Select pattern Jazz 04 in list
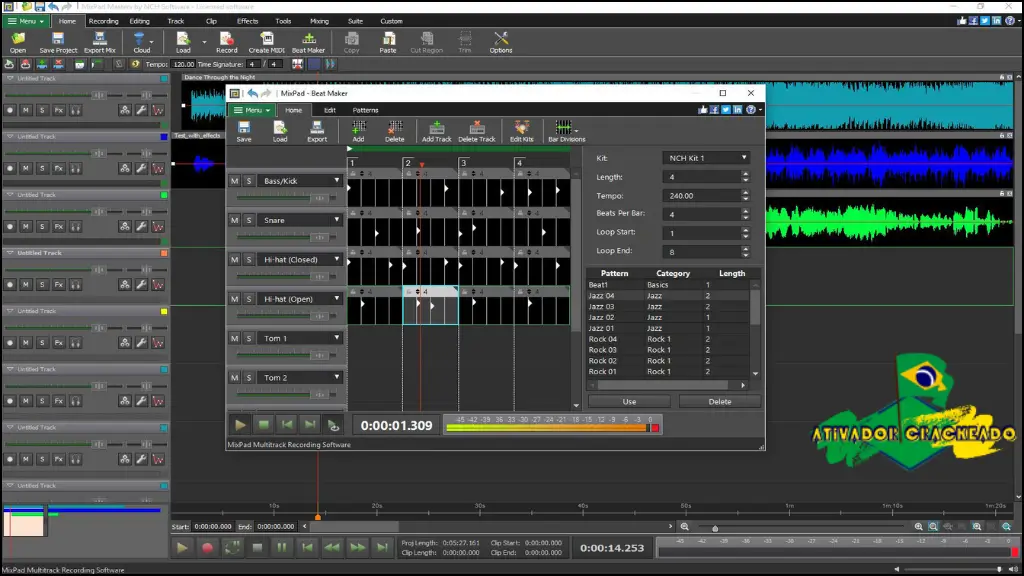The width and height of the screenshot is (1024, 576). 667,296
